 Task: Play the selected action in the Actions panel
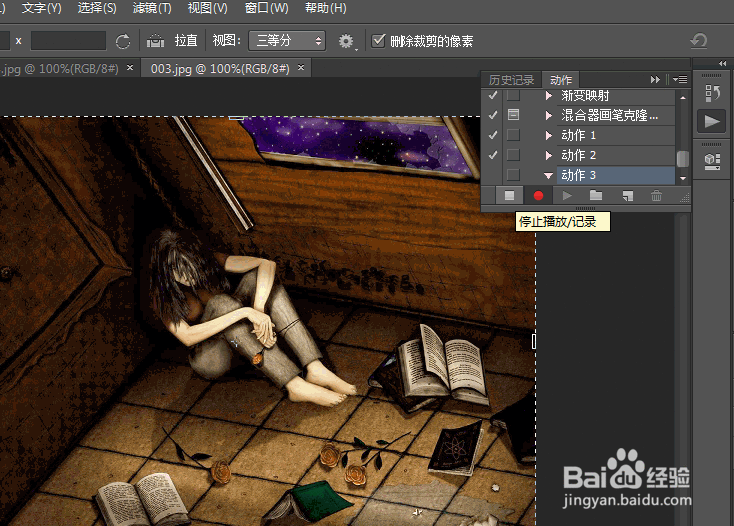[567, 195]
